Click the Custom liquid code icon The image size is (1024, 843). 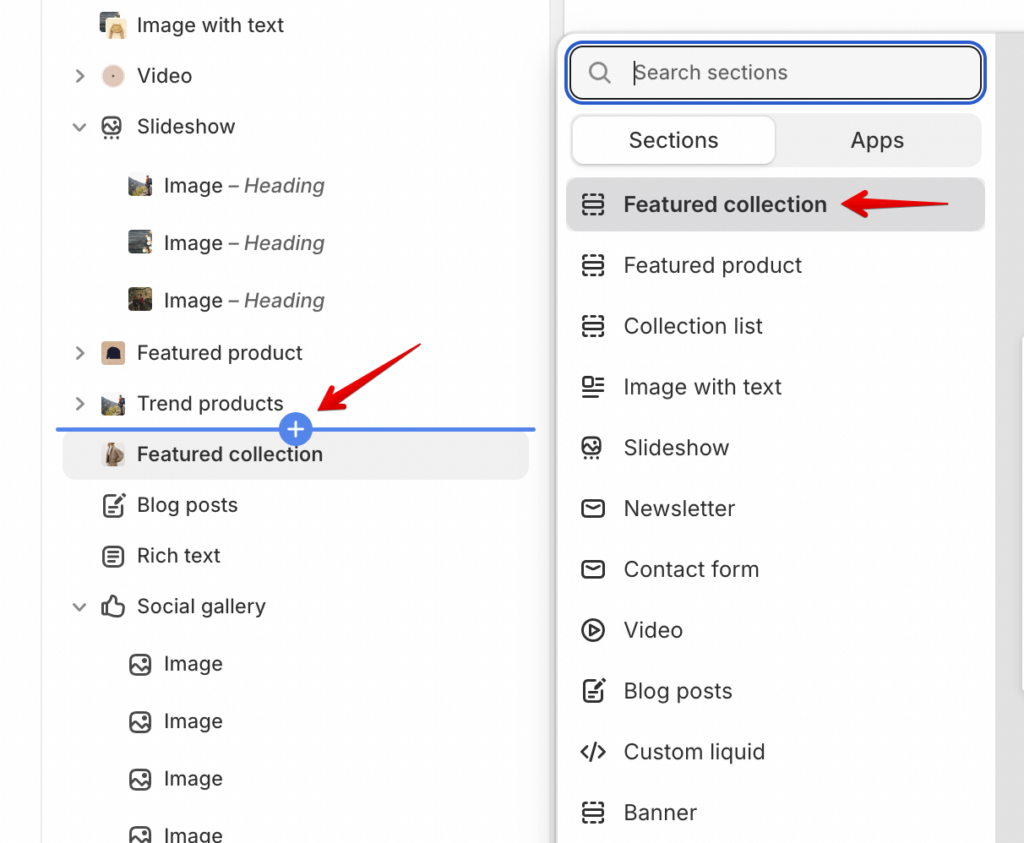point(592,752)
